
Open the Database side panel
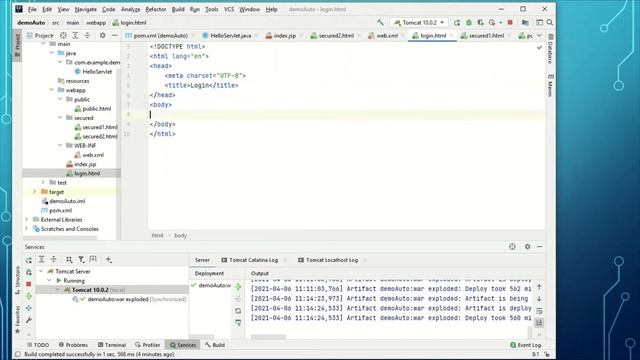coord(550,49)
